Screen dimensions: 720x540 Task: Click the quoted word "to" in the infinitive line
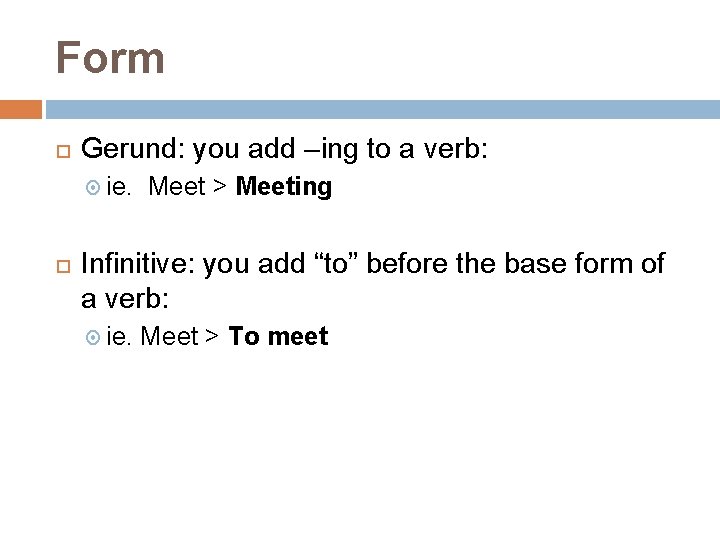pos(336,263)
